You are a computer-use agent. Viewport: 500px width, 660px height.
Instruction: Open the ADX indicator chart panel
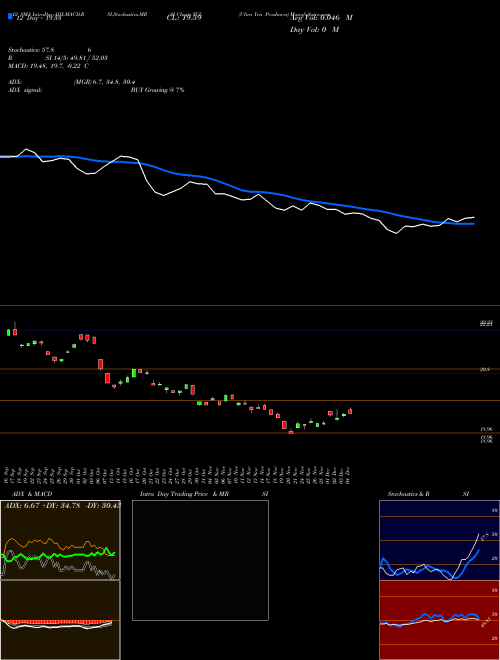point(60,540)
